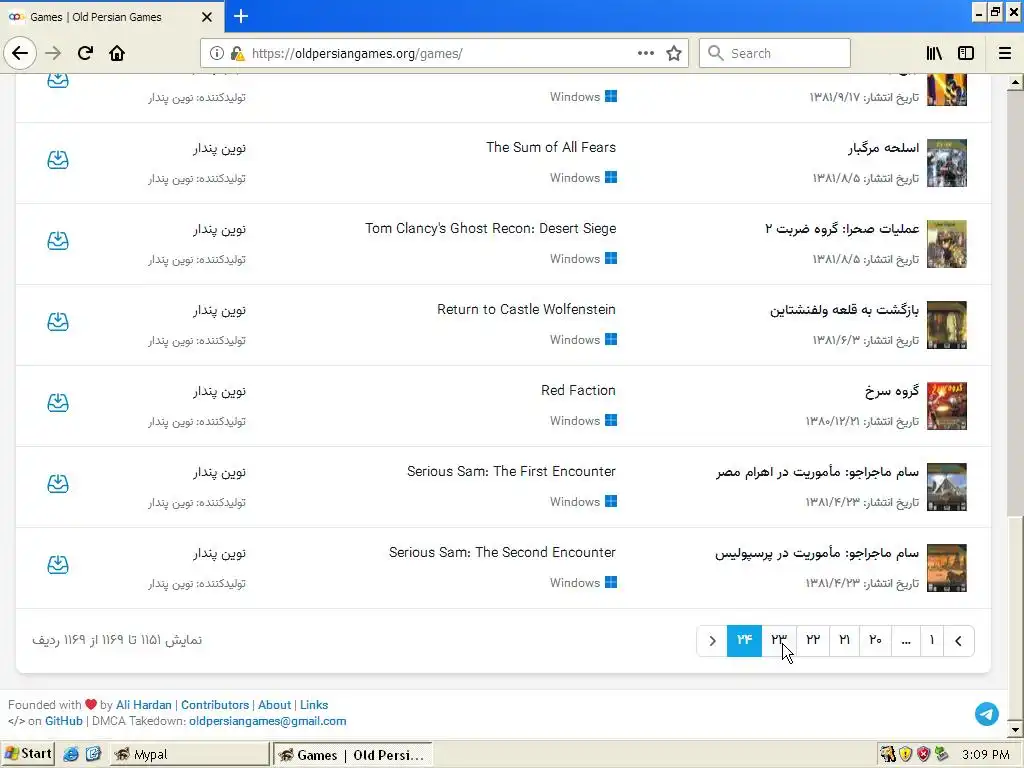Go to pagination page ۱
Screen dimensions: 1024x768
click(932, 640)
